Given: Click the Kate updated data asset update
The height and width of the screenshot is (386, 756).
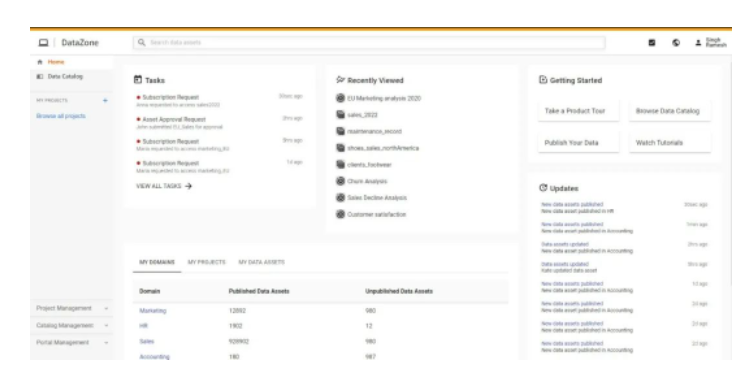Looking at the screenshot, I should (x=569, y=270).
